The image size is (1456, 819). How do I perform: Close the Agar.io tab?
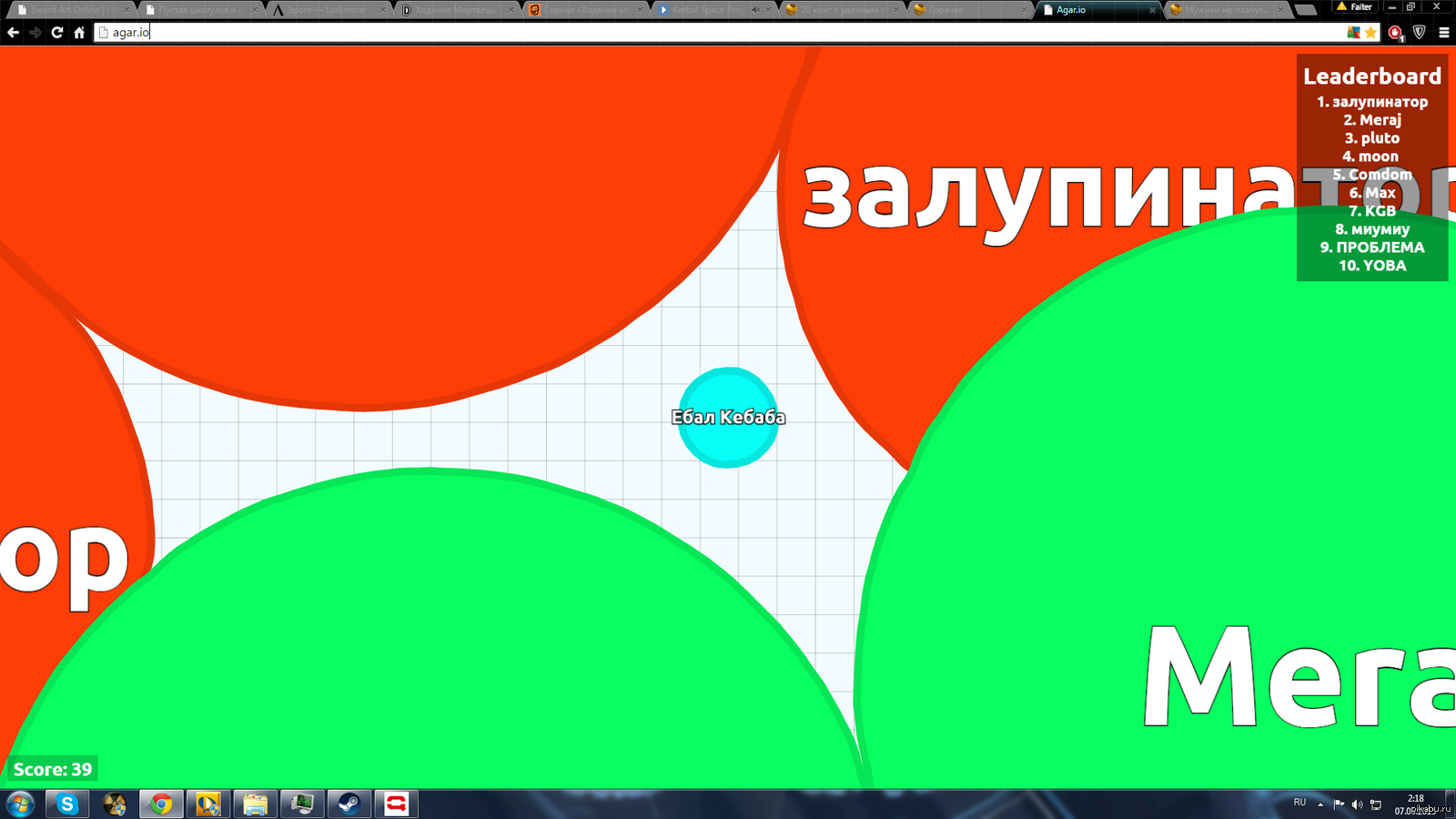(x=1153, y=10)
